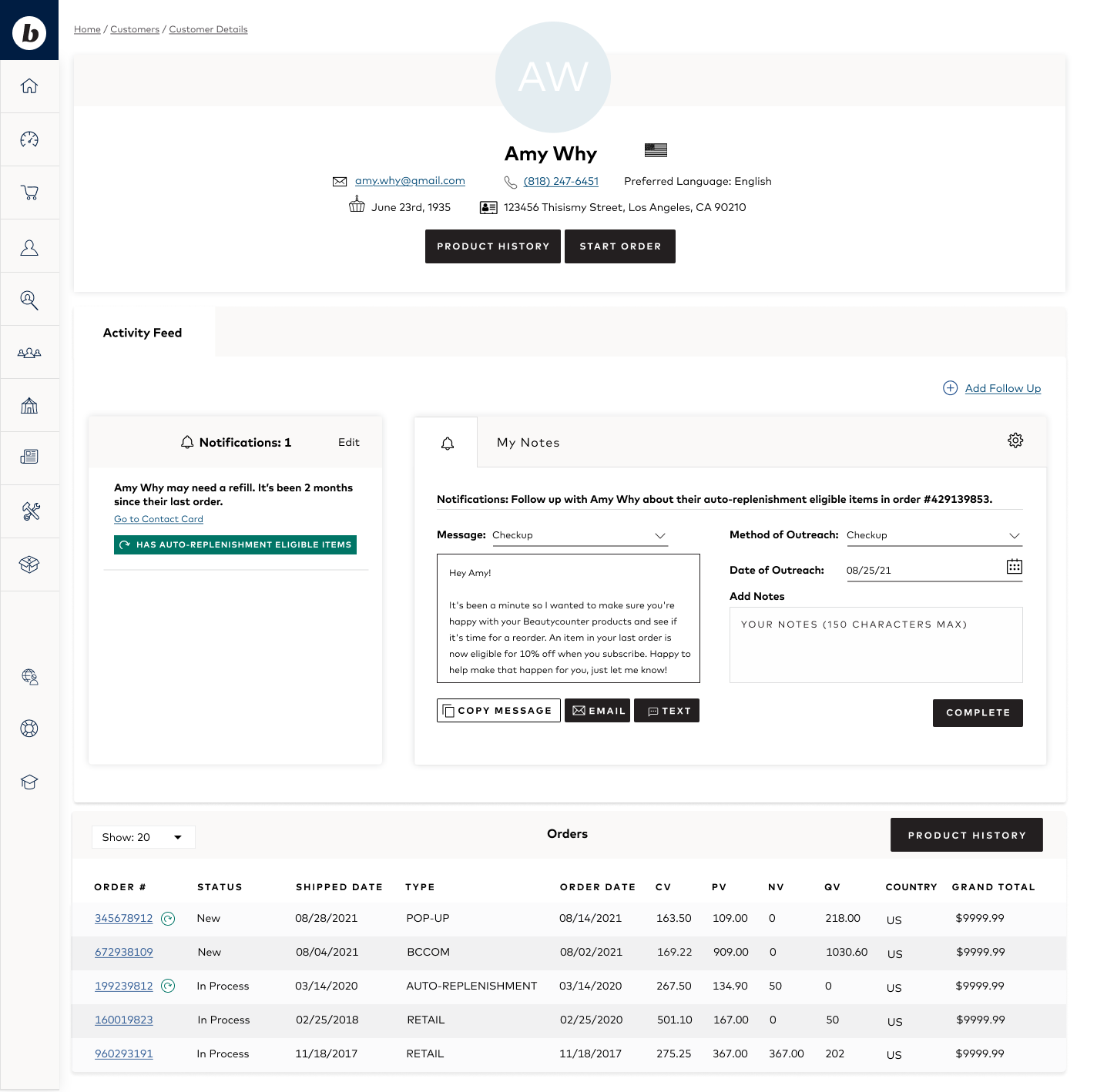The image size is (1097, 1092).
Task: Expand the Method of Outreach dropdown
Action: pos(934,535)
